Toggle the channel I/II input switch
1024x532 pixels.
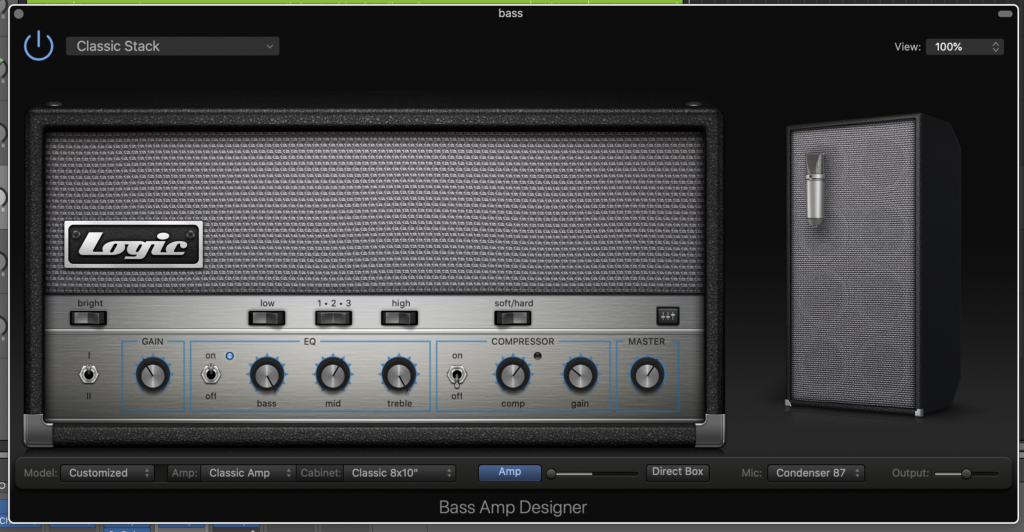[89, 375]
